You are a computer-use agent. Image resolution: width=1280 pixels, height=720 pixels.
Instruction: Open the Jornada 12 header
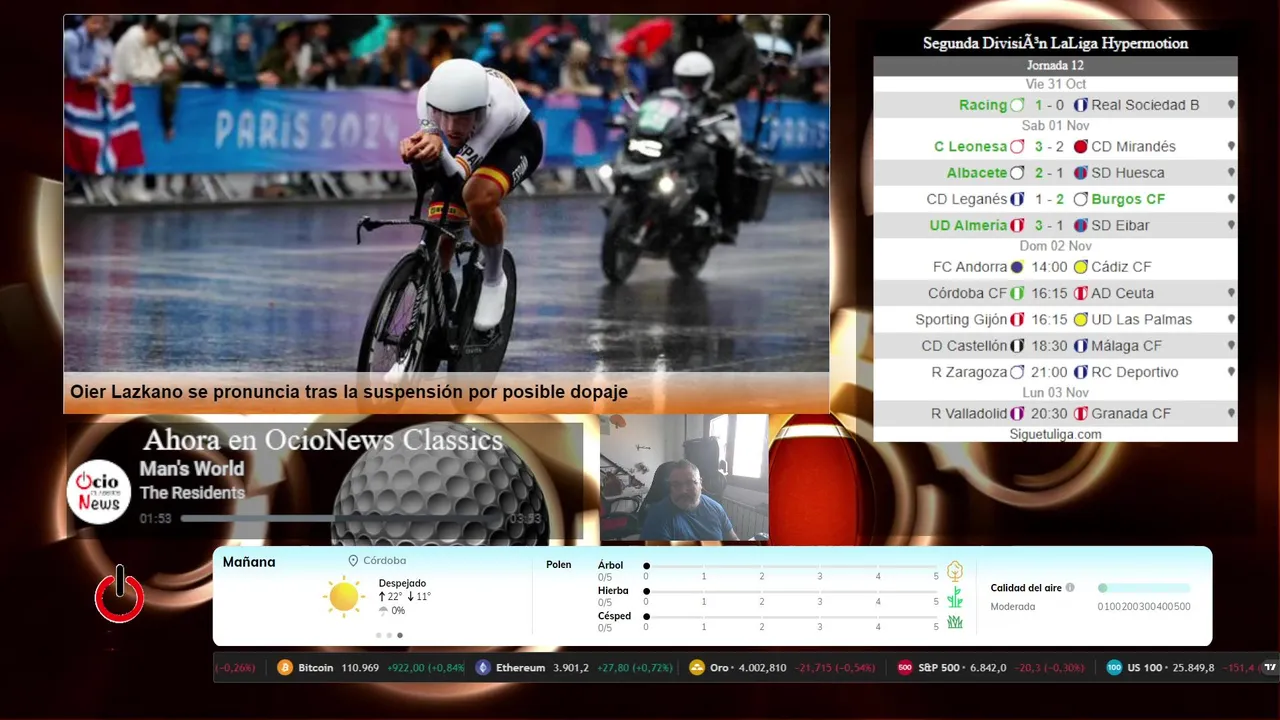(x=1055, y=66)
